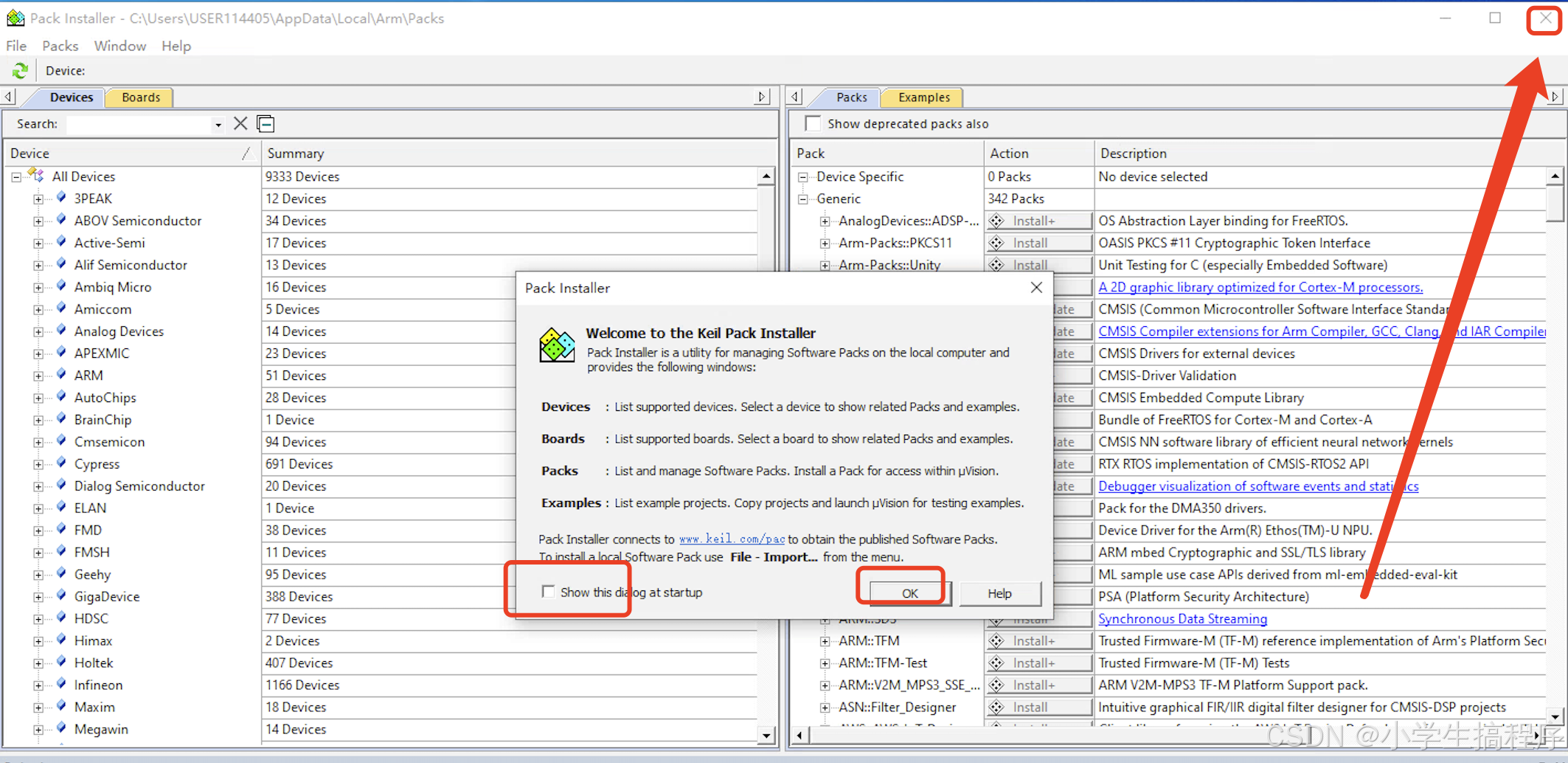1568x763 pixels.
Task: Open the www.keil.com/pac link
Action: click(732, 539)
